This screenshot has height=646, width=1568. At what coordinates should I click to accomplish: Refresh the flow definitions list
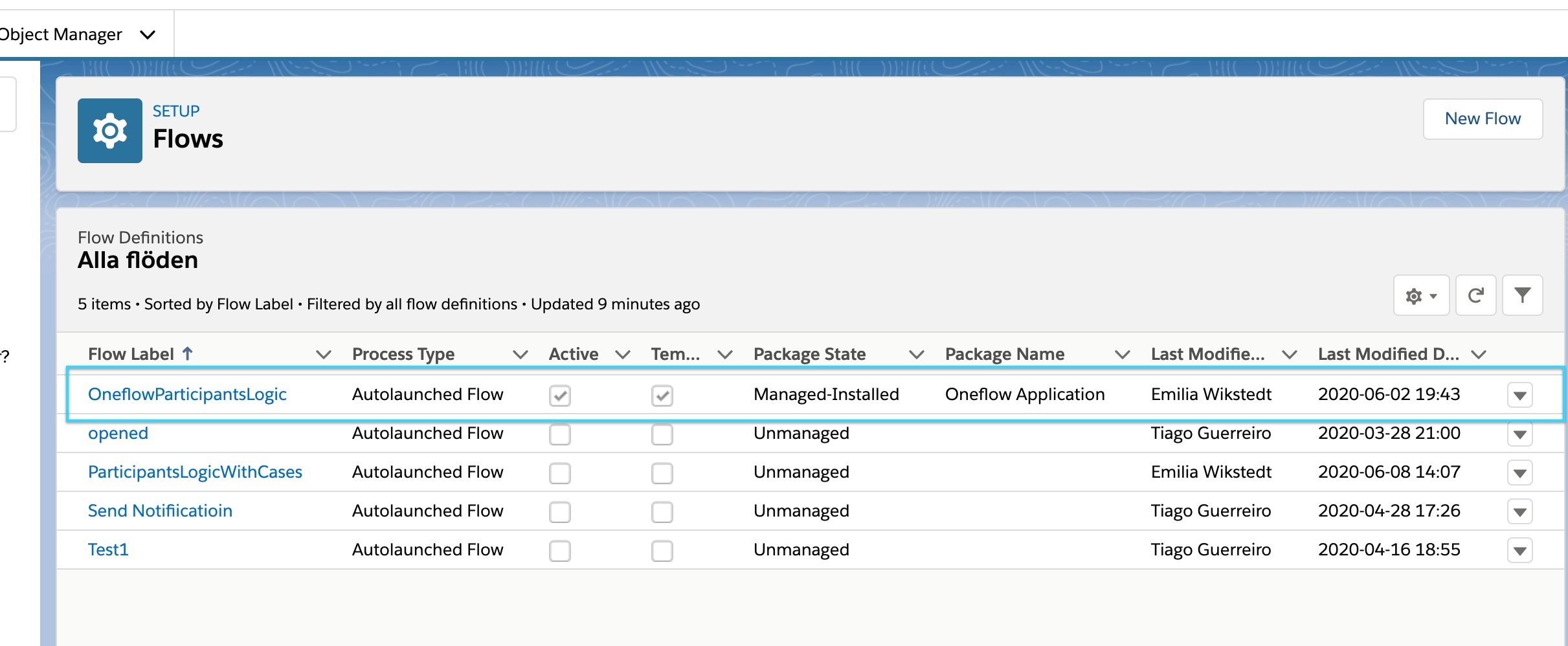point(1475,296)
